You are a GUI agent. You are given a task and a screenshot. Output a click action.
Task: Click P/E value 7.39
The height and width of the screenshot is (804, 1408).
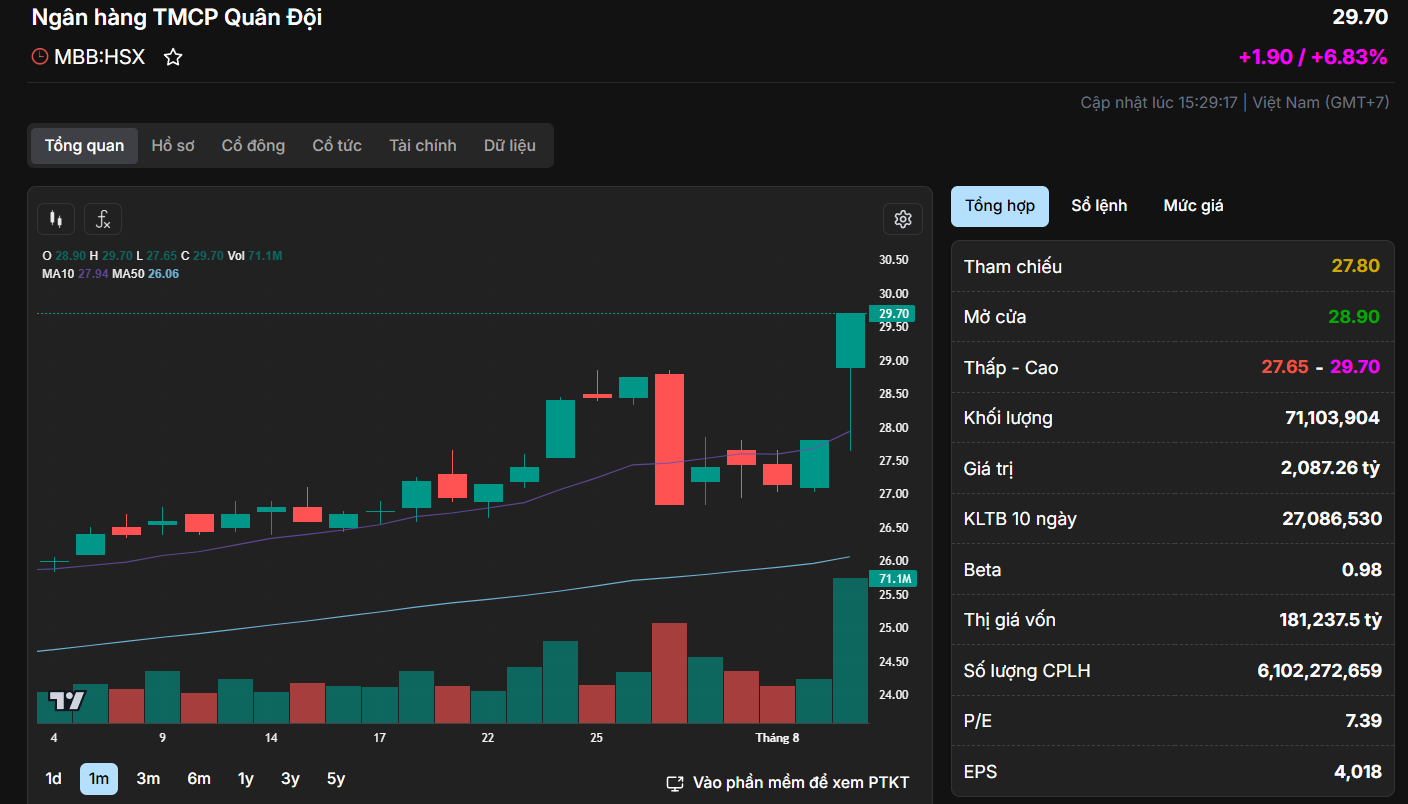click(x=1364, y=721)
